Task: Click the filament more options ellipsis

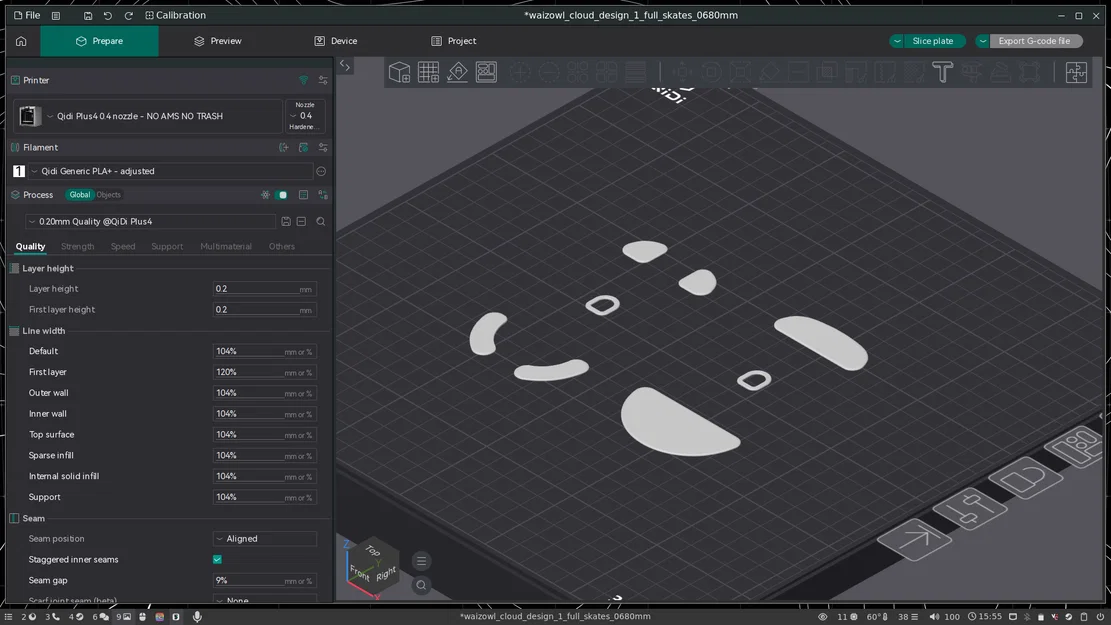Action: (321, 171)
